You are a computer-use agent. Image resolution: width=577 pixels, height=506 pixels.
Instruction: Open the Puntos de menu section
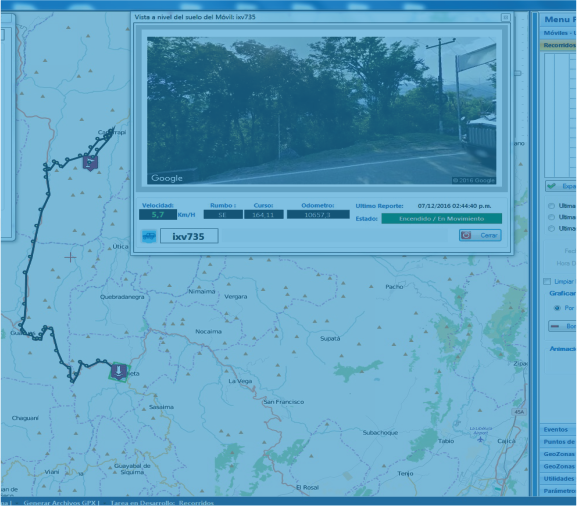(x=558, y=442)
